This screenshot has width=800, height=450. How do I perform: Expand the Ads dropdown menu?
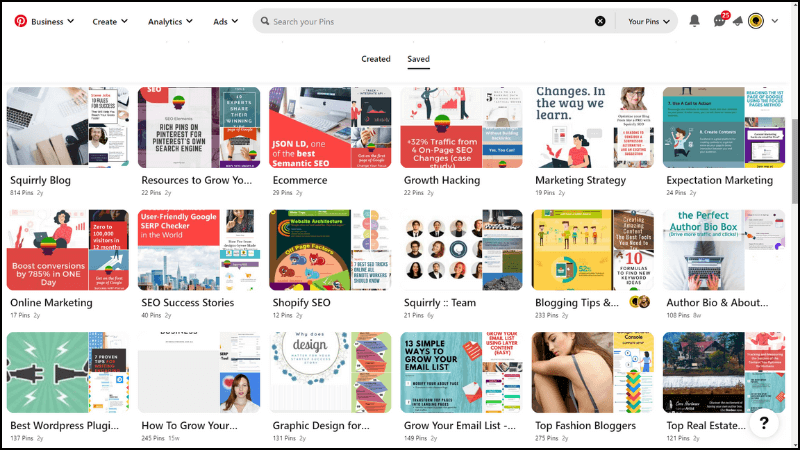tap(226, 21)
